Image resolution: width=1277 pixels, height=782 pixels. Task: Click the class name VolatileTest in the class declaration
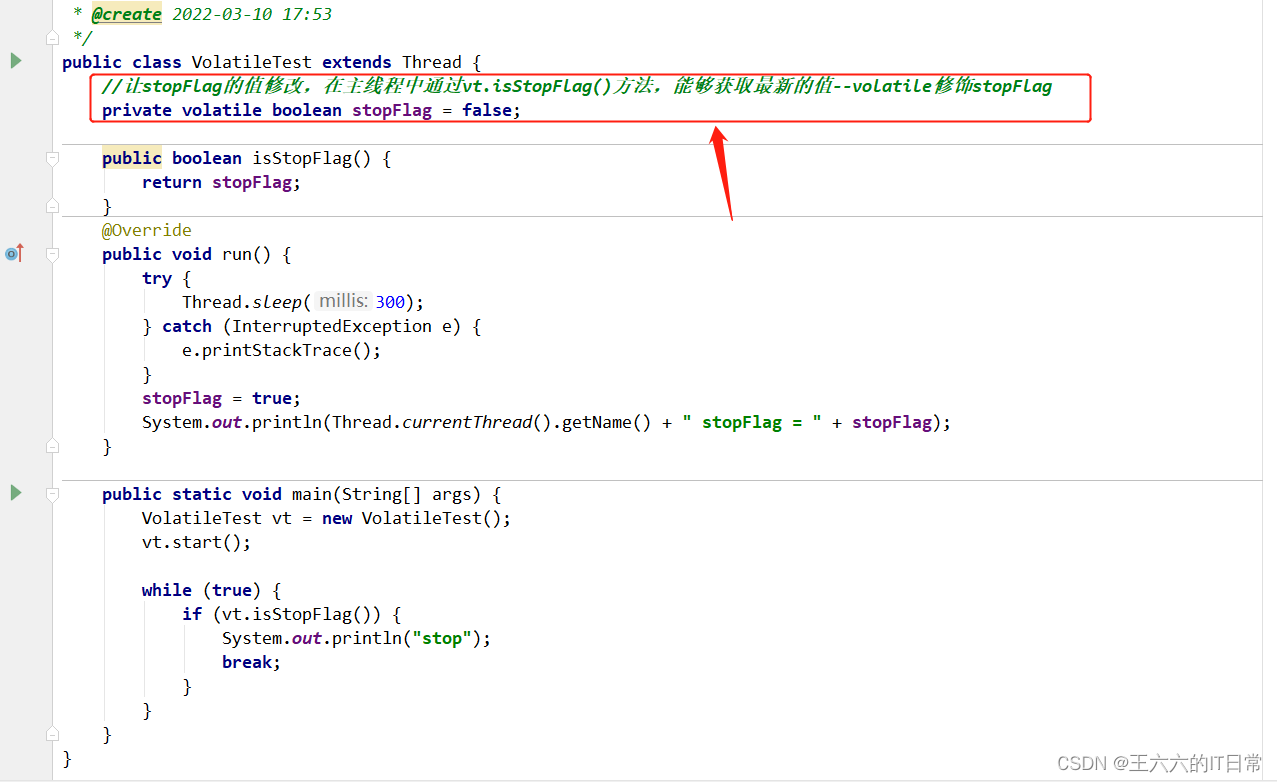point(252,62)
